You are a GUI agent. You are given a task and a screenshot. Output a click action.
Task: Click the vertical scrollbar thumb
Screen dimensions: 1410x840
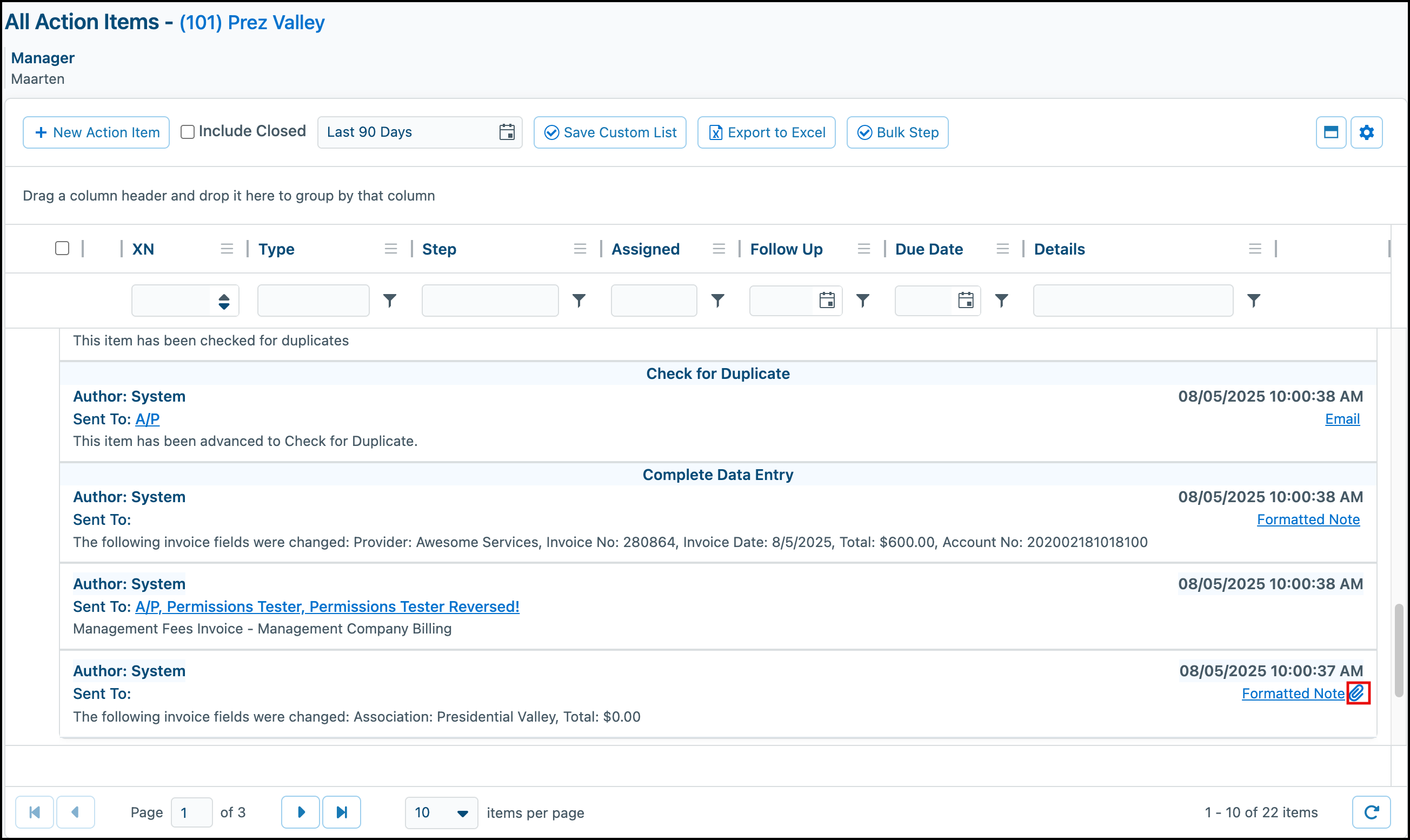pyautogui.click(x=1399, y=650)
